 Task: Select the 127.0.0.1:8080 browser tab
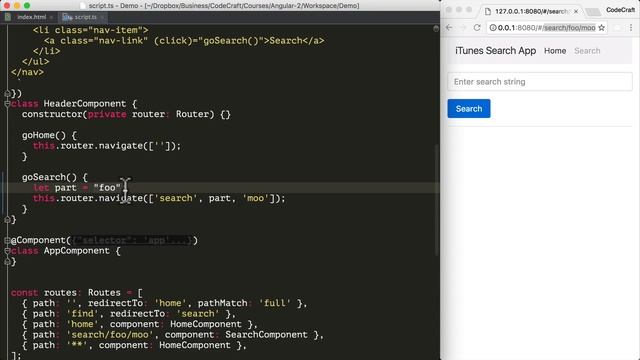(x=531, y=11)
